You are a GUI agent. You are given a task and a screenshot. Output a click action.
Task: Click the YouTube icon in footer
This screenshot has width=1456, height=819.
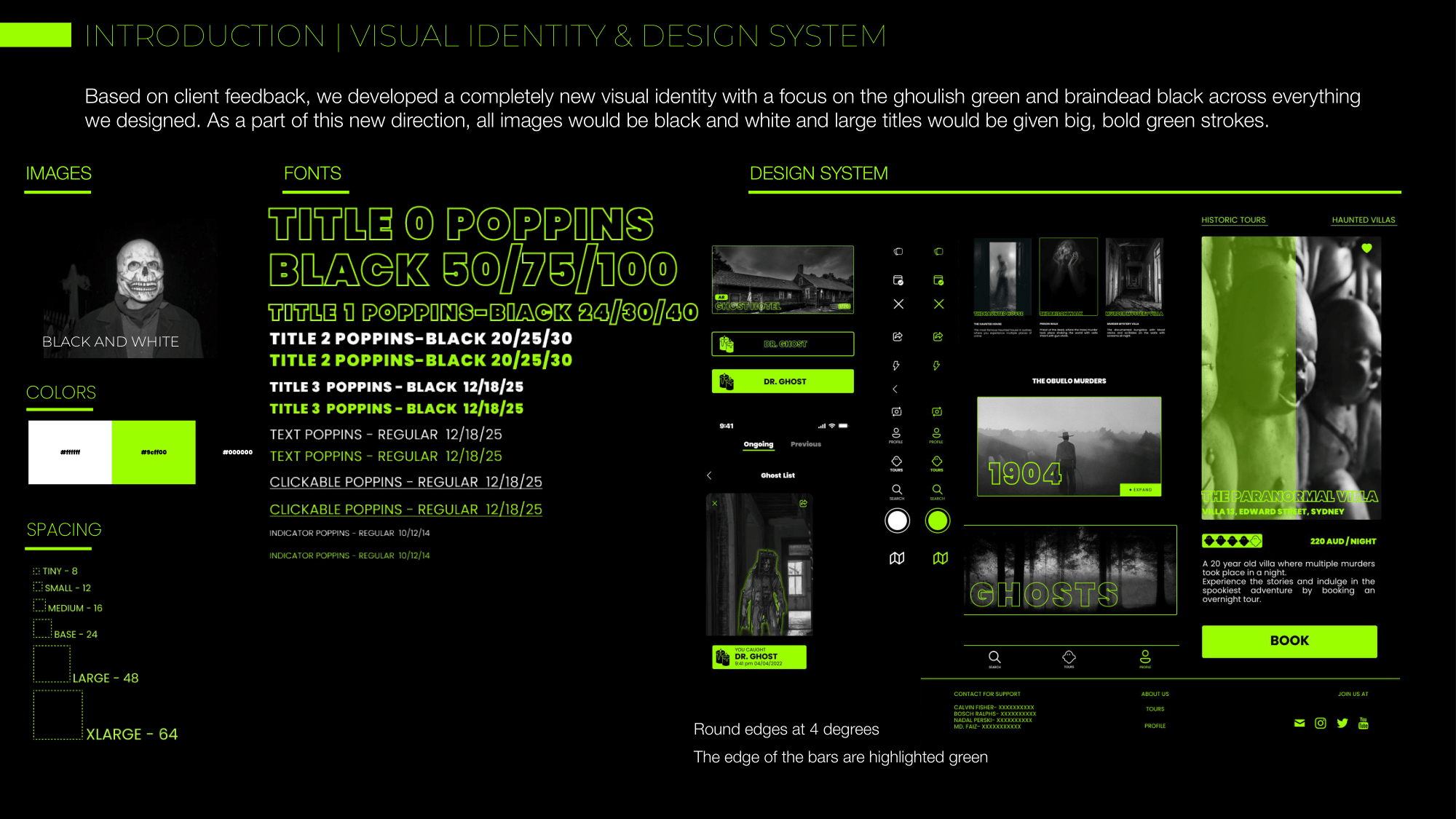[1364, 723]
